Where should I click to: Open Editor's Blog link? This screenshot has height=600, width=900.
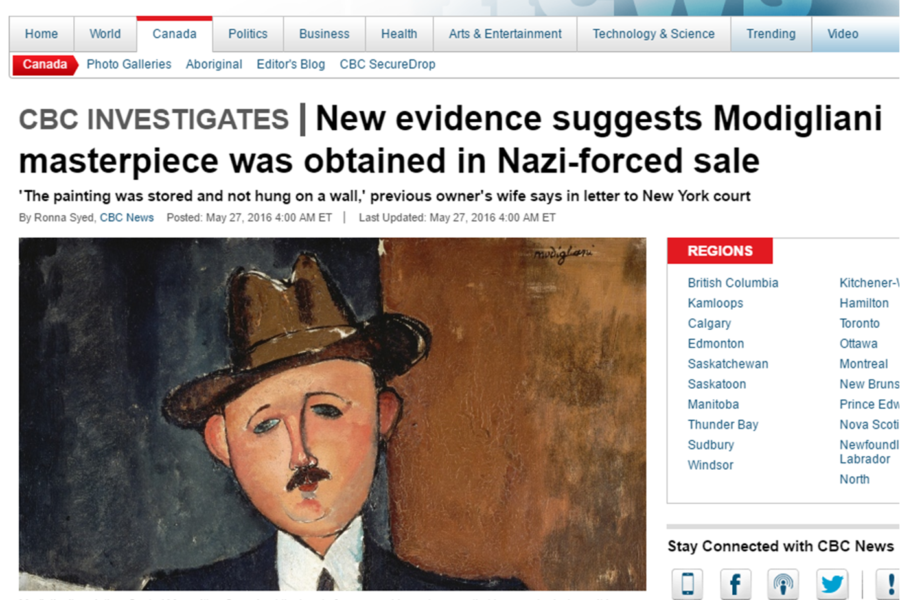291,64
